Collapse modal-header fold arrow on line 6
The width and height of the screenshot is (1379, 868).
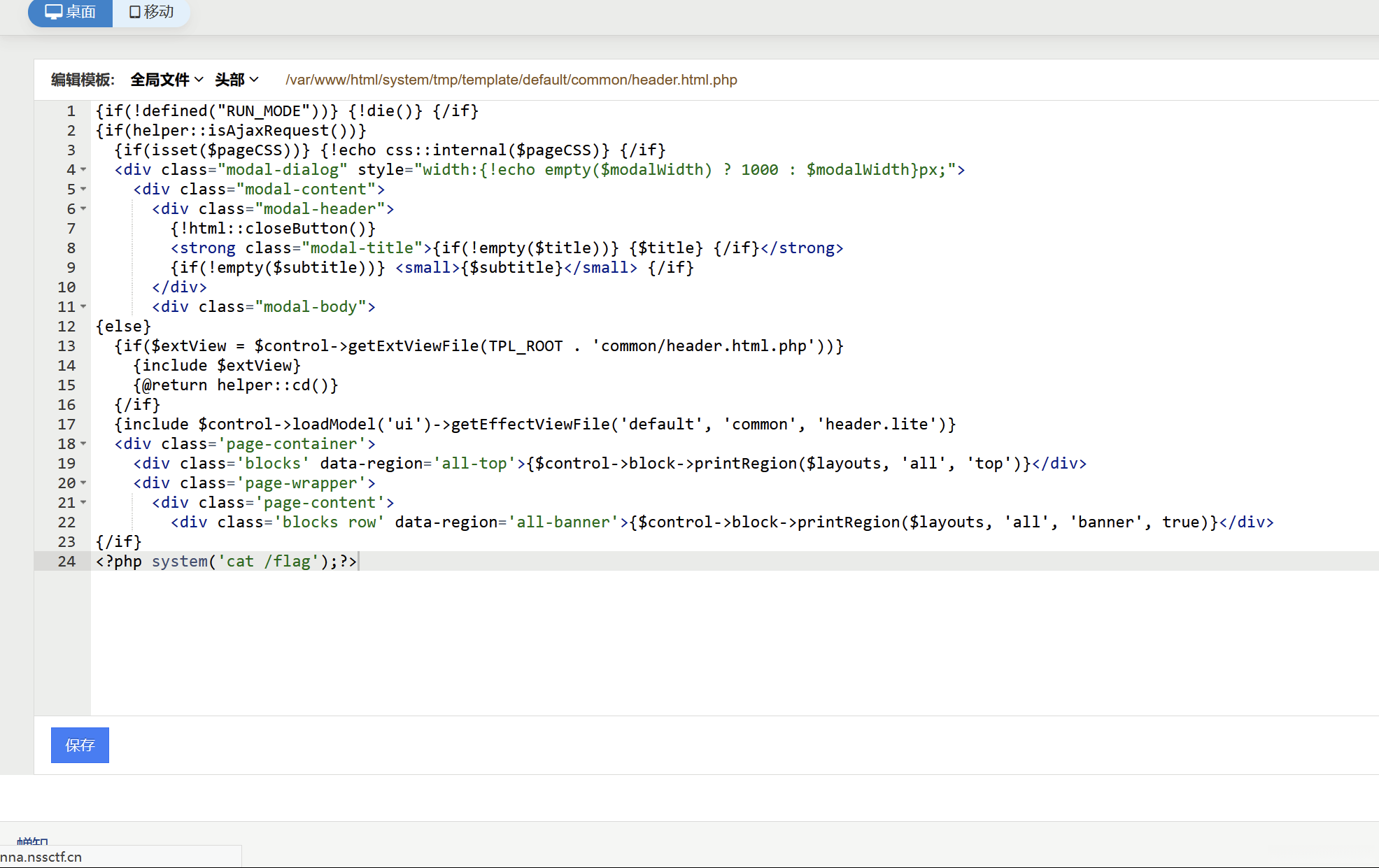[x=83, y=209]
